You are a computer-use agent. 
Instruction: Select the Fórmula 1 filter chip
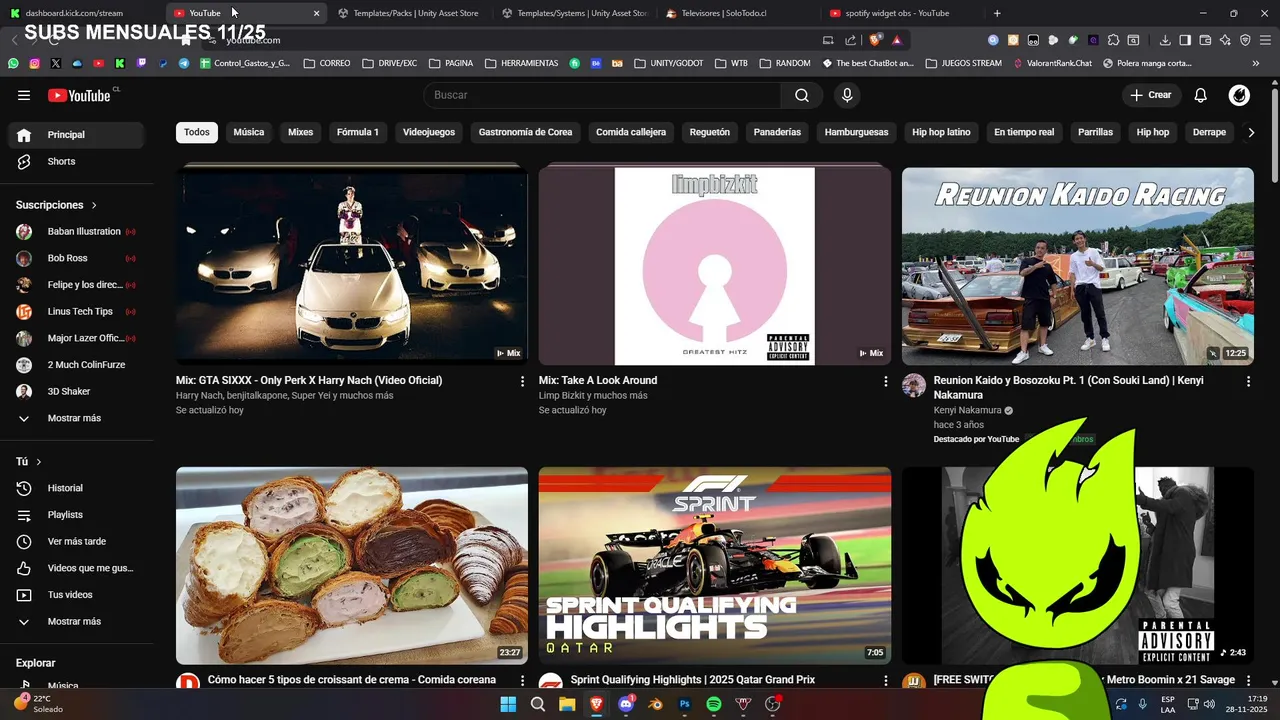point(358,132)
